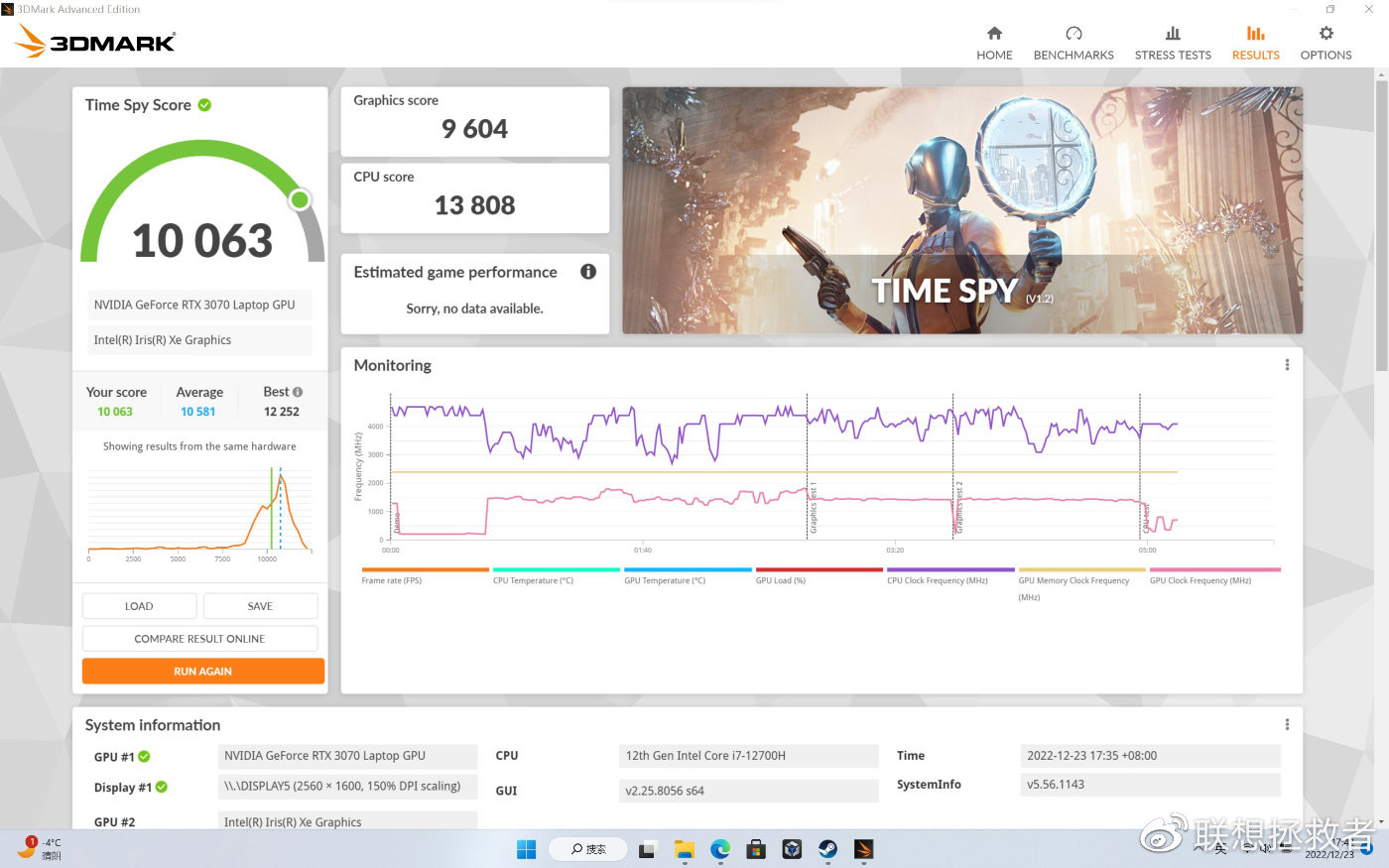
Task: Click COMPARE RESULT ONLINE
Action: (199, 639)
